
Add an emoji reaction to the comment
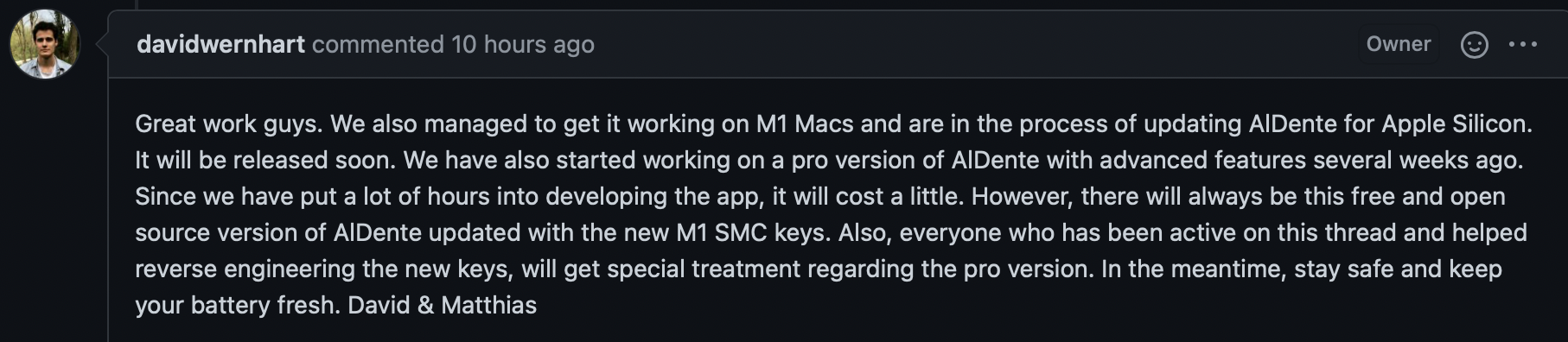click(1474, 45)
